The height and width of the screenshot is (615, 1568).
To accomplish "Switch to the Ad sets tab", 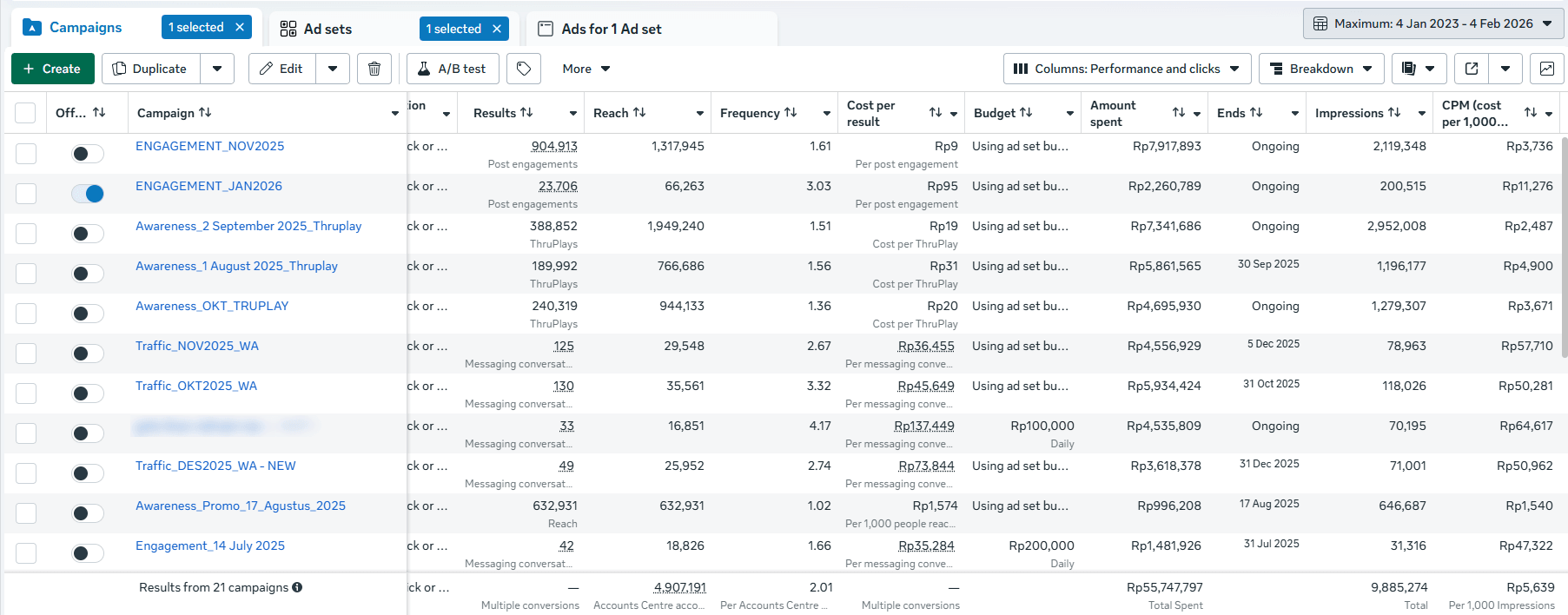I will click(x=327, y=29).
